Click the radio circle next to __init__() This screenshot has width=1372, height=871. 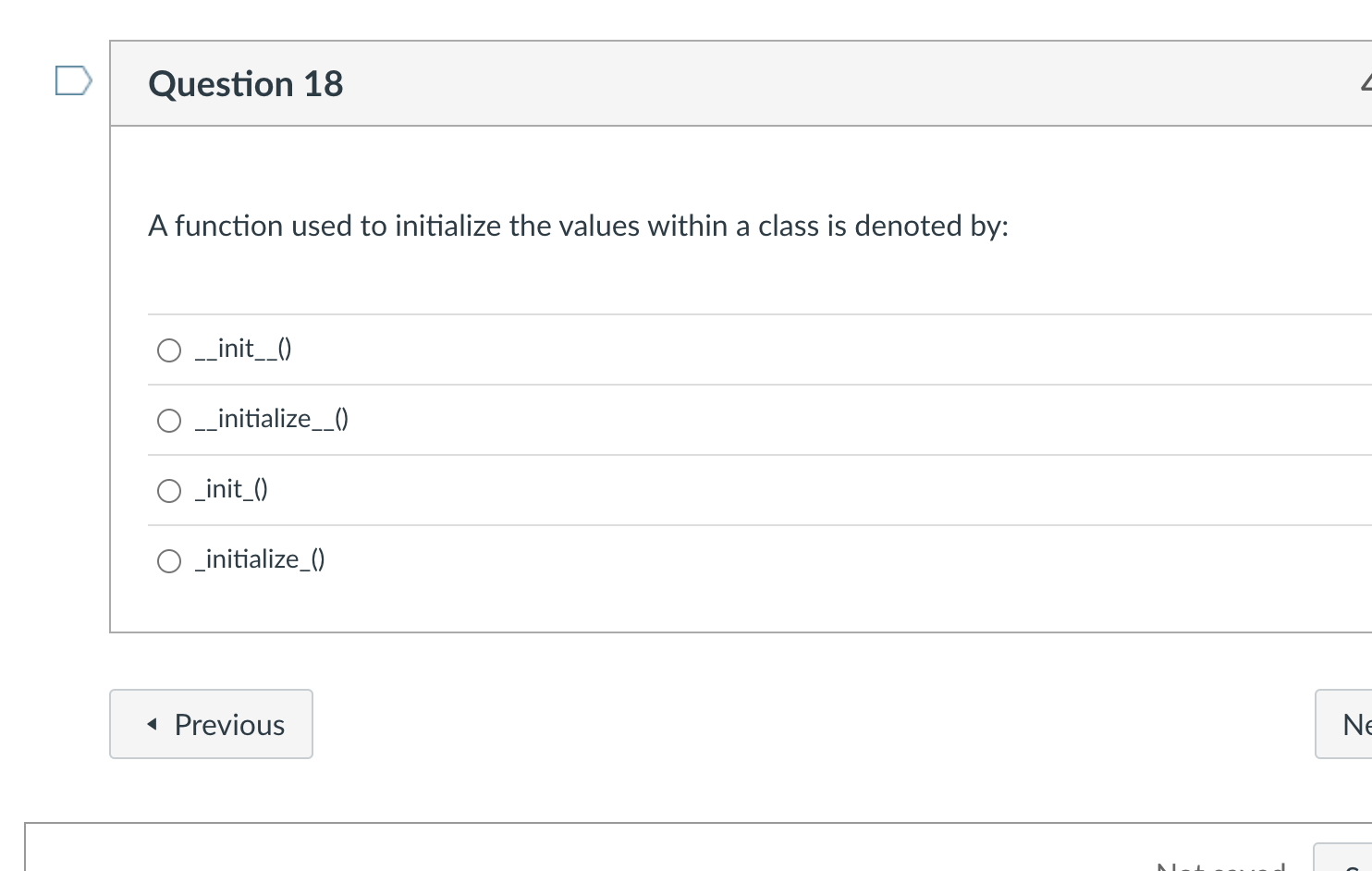click(168, 350)
